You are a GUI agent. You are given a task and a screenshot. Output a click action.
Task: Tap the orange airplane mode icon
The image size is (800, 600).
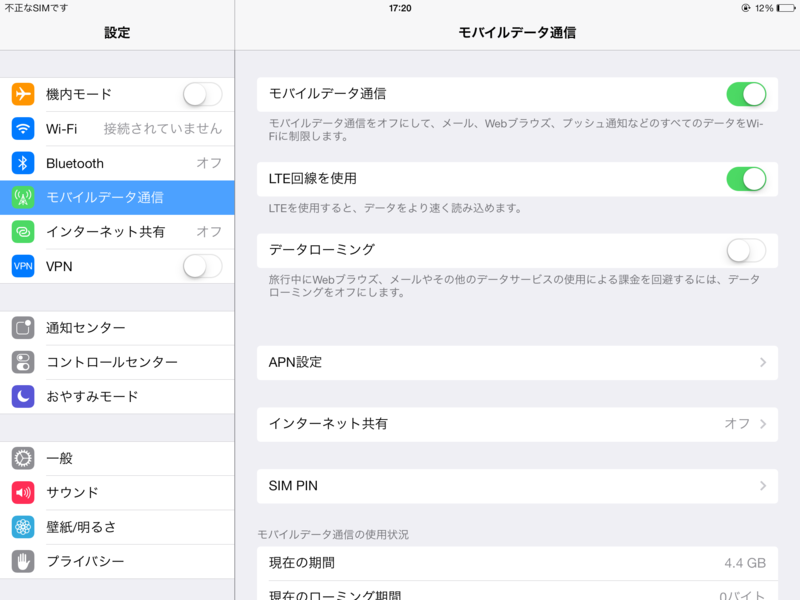tap(23, 94)
